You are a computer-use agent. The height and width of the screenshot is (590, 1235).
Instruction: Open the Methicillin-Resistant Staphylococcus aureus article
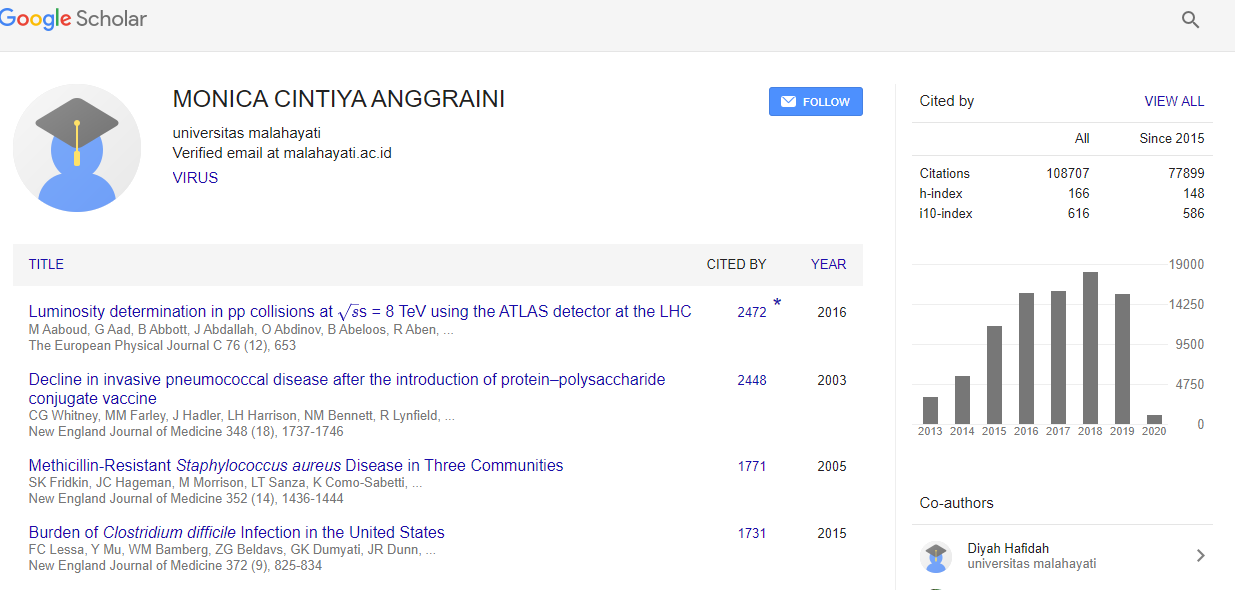point(296,466)
